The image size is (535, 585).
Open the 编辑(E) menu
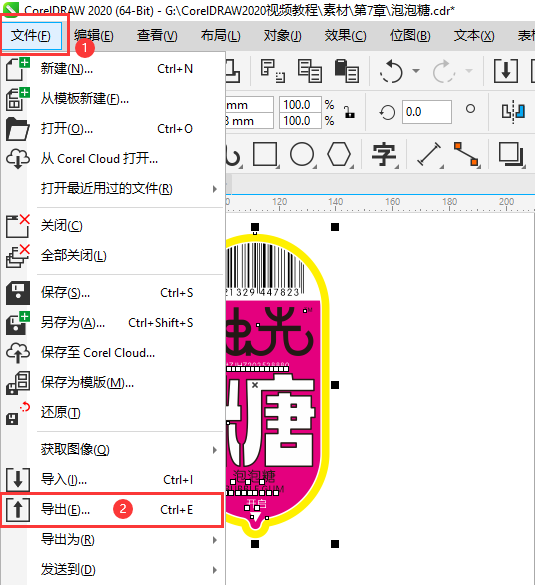[94, 36]
